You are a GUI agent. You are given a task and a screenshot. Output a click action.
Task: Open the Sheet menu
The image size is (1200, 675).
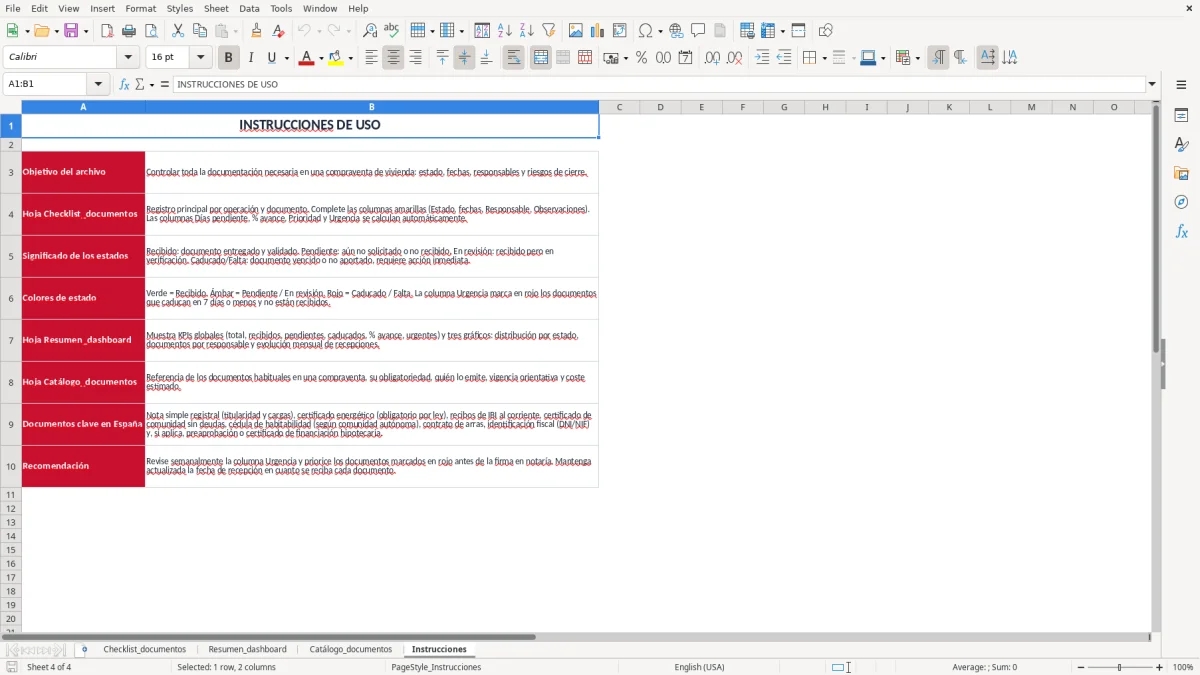click(x=217, y=8)
